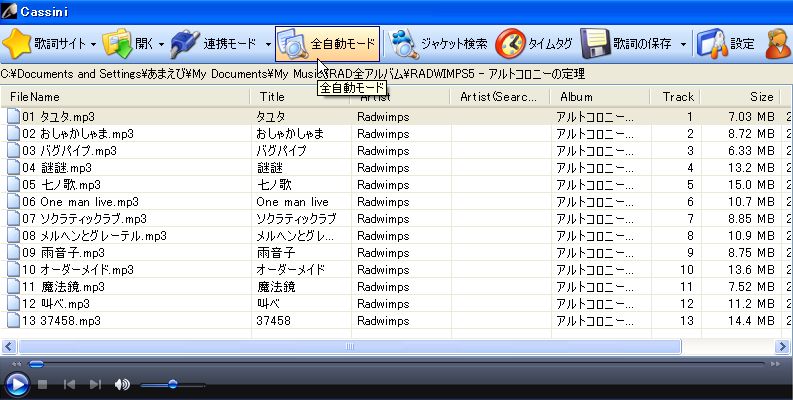Skip to next track
Image resolution: width=793 pixels, height=400 pixels.
pyautogui.click(x=95, y=385)
